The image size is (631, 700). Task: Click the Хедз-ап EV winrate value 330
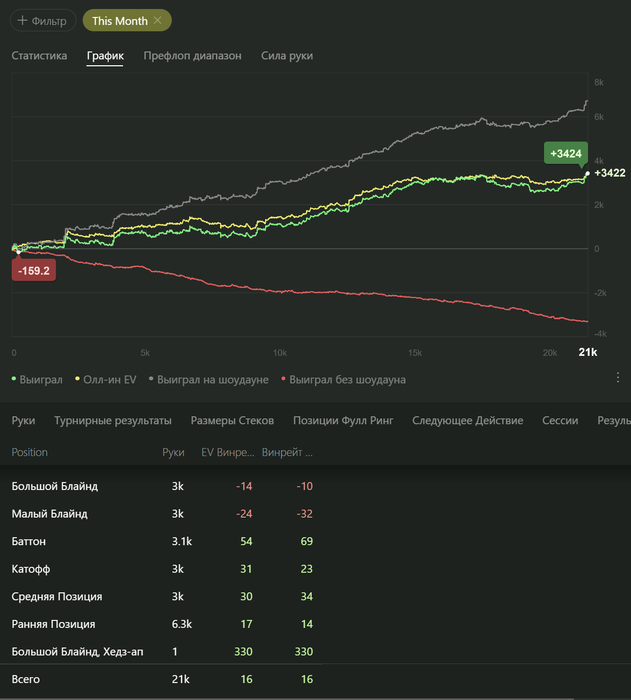[x=243, y=652]
